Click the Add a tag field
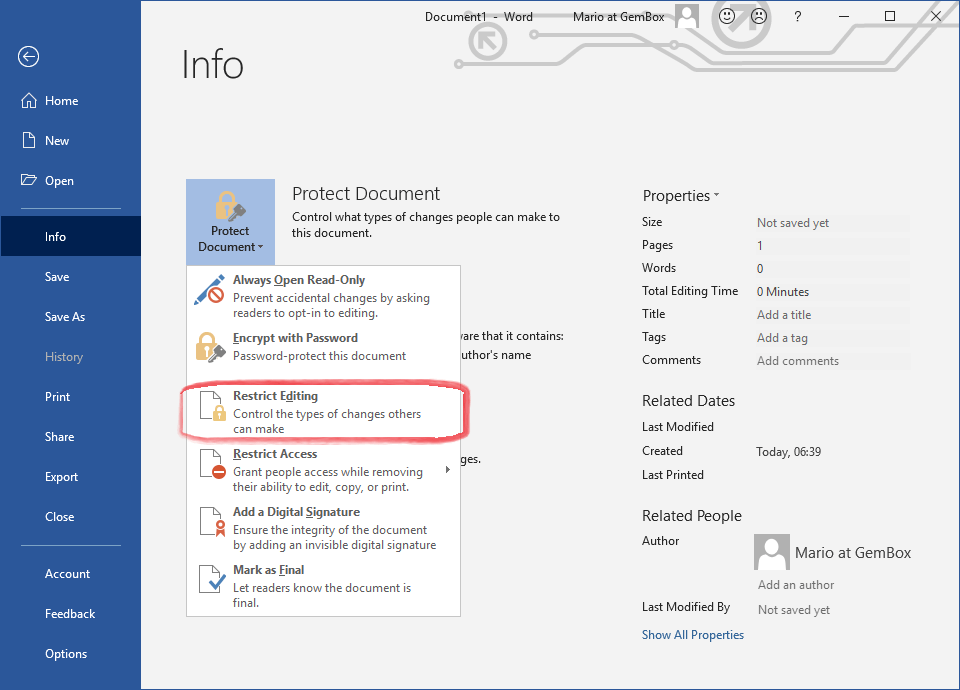 pyautogui.click(x=782, y=338)
